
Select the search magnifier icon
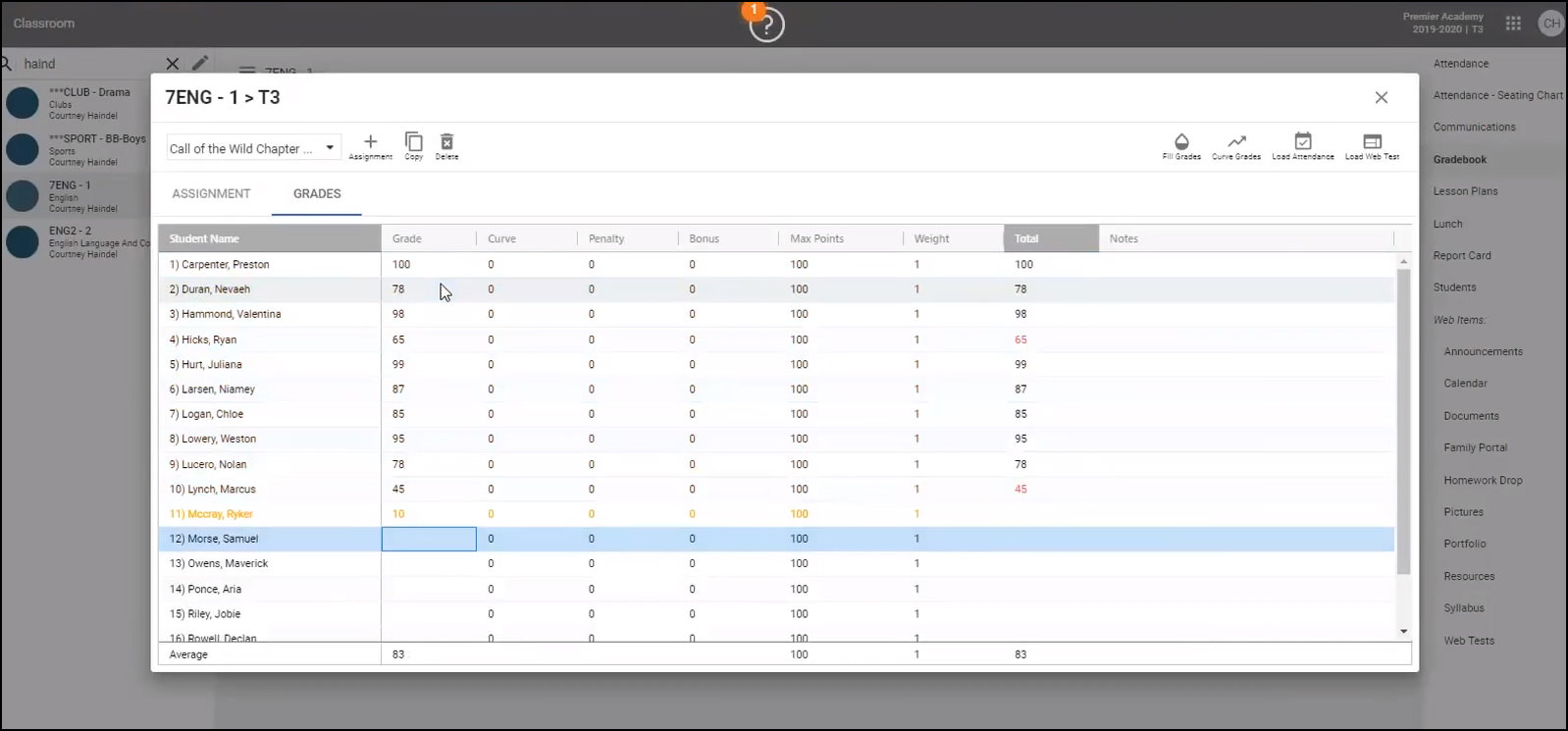[6, 64]
